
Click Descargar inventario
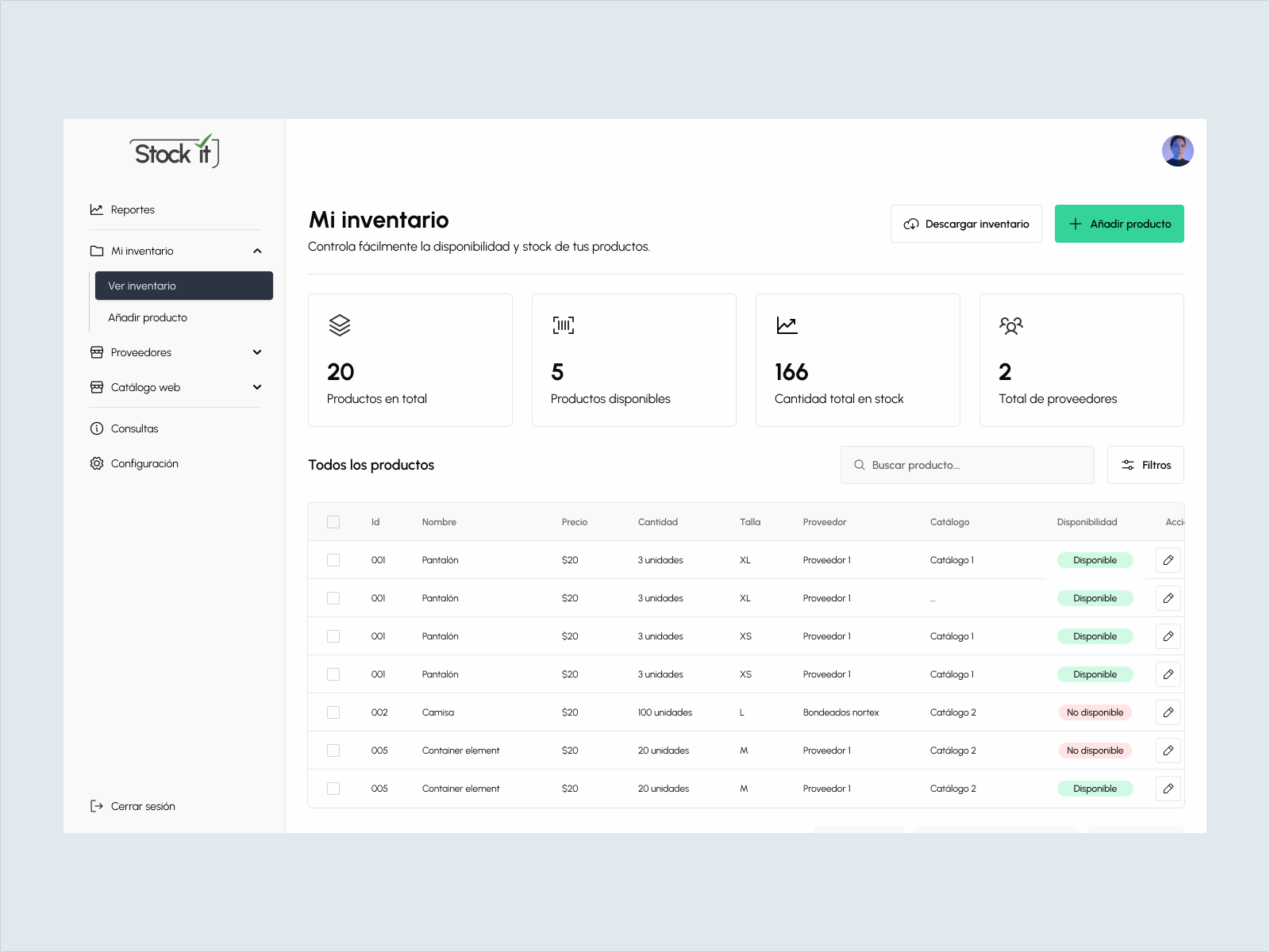pos(966,224)
